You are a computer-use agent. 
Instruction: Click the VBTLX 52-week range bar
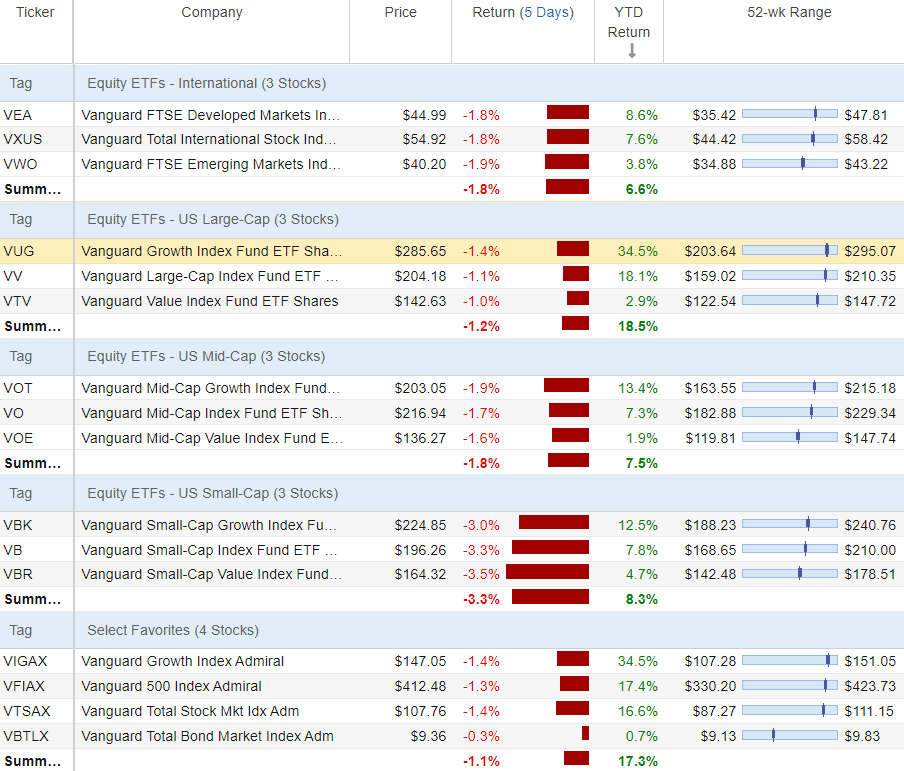tap(790, 735)
